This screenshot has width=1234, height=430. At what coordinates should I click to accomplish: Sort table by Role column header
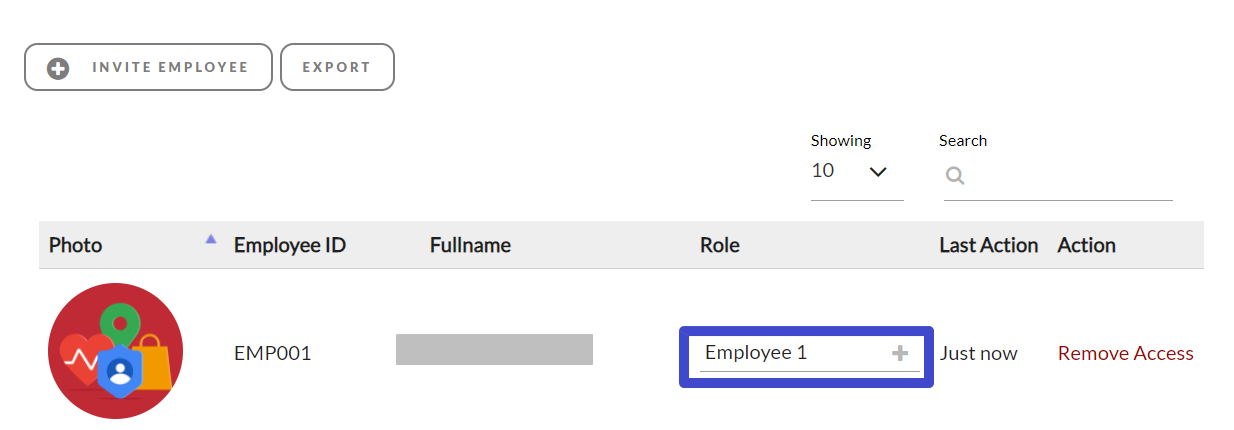[720, 245]
